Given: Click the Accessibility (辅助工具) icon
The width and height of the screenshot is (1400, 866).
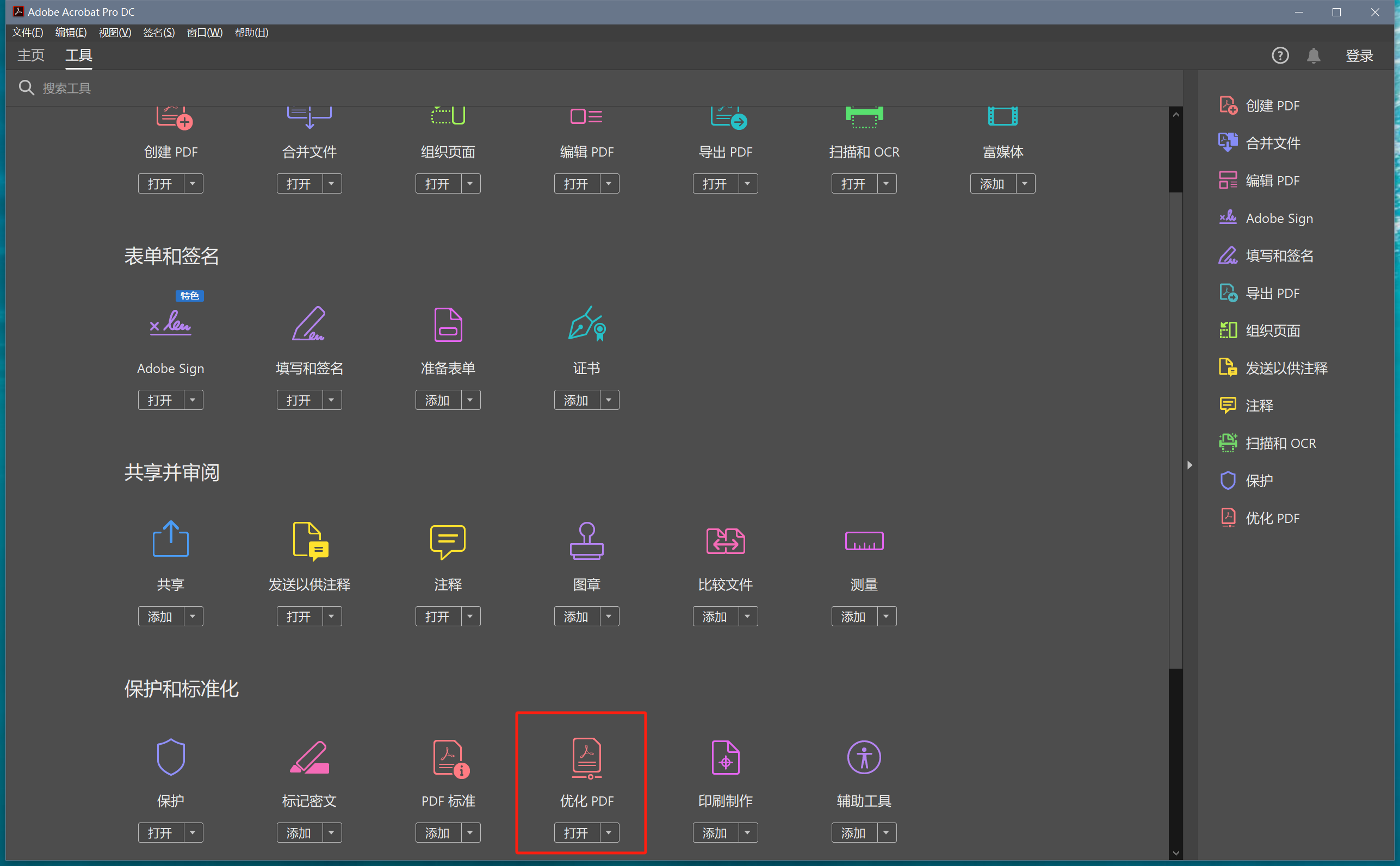Looking at the screenshot, I should (864, 757).
